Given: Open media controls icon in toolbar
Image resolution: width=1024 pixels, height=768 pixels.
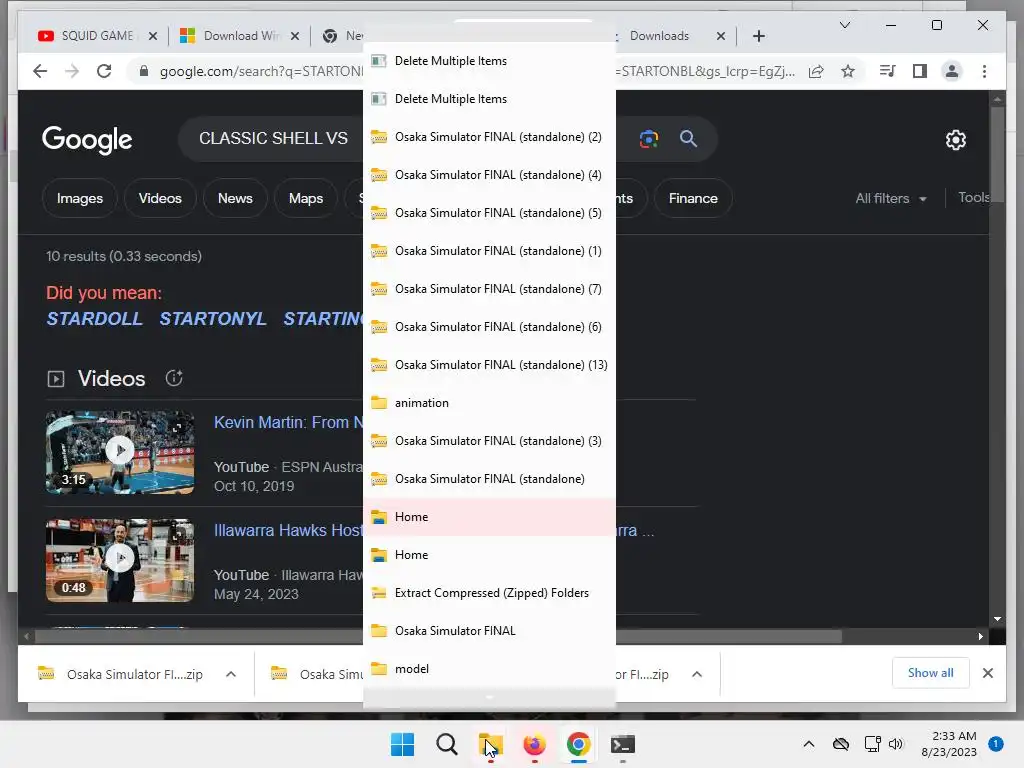Looking at the screenshot, I should (x=888, y=71).
